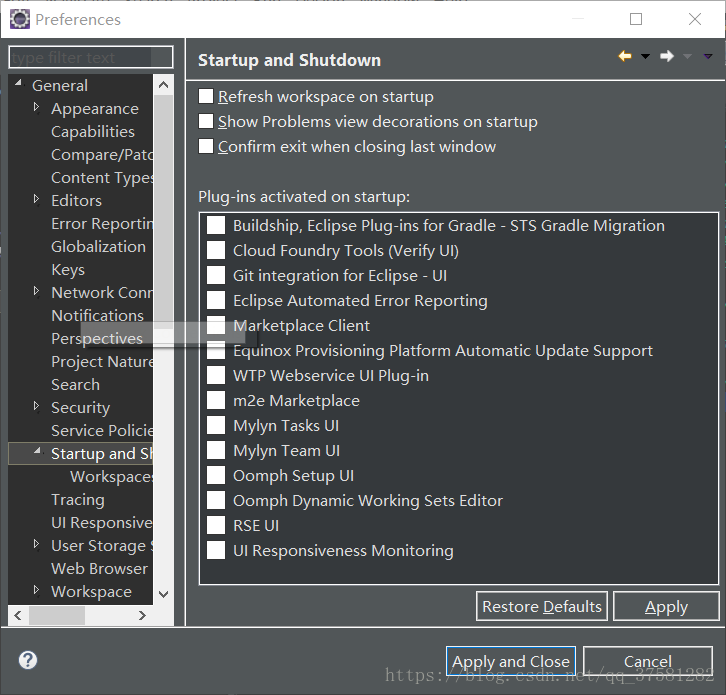
Task: Select Project Natures in preferences tree
Action: tap(102, 362)
